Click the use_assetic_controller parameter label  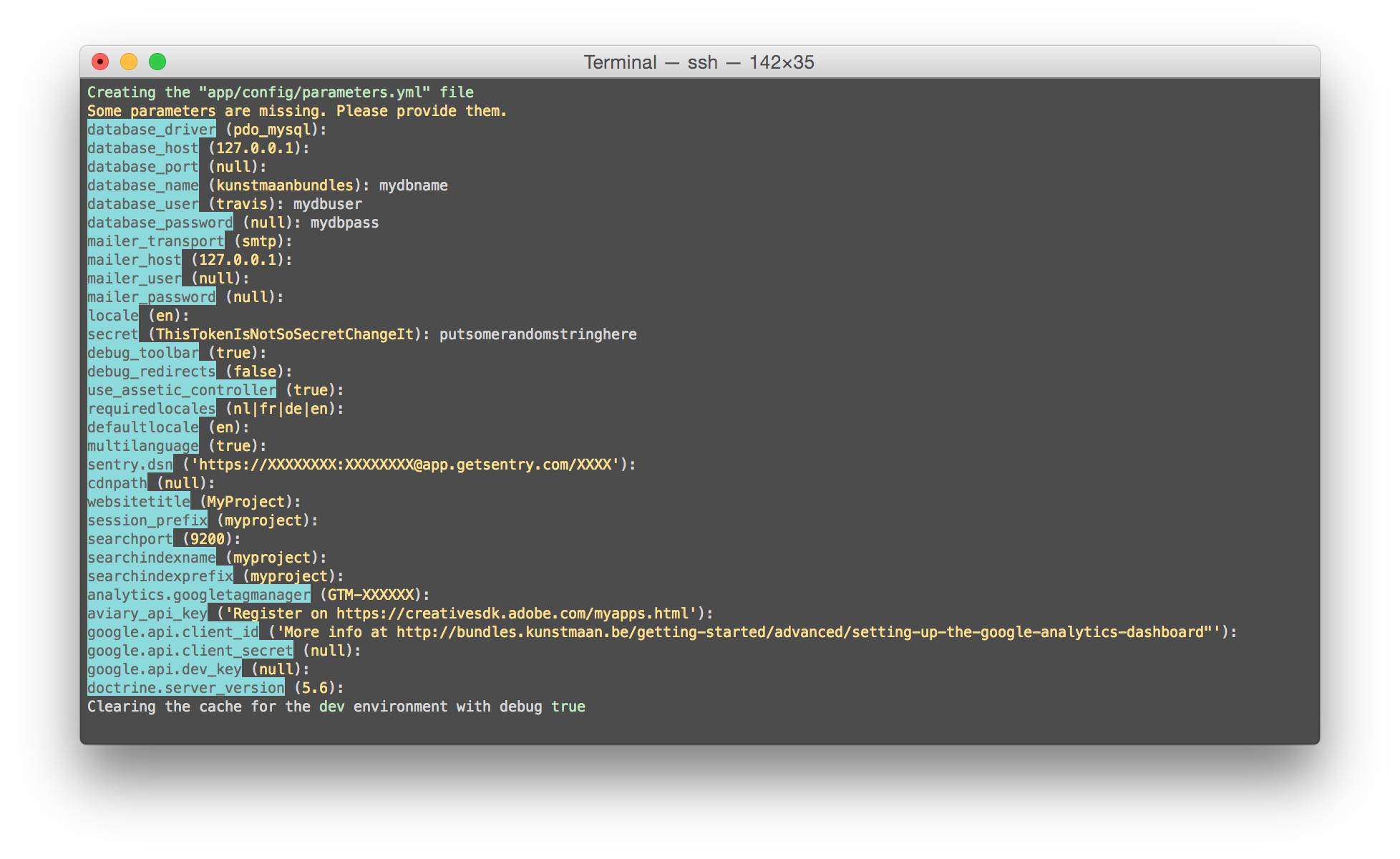point(181,390)
